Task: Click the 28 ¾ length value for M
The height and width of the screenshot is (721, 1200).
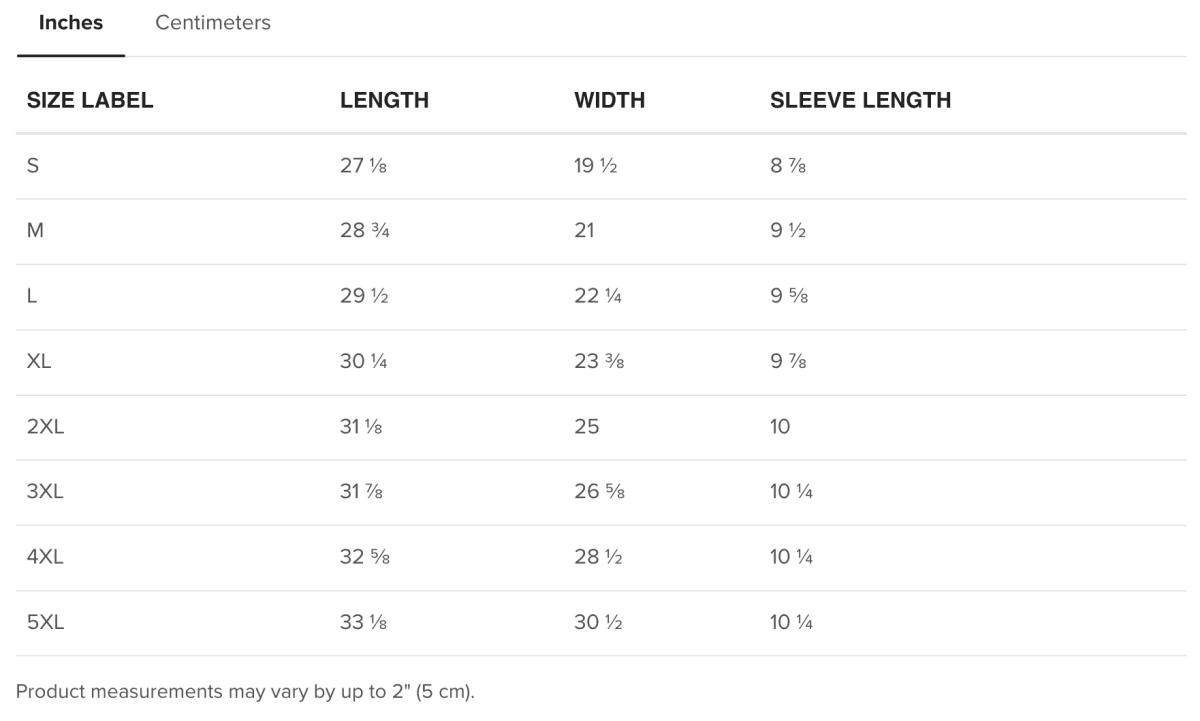Action: [364, 231]
